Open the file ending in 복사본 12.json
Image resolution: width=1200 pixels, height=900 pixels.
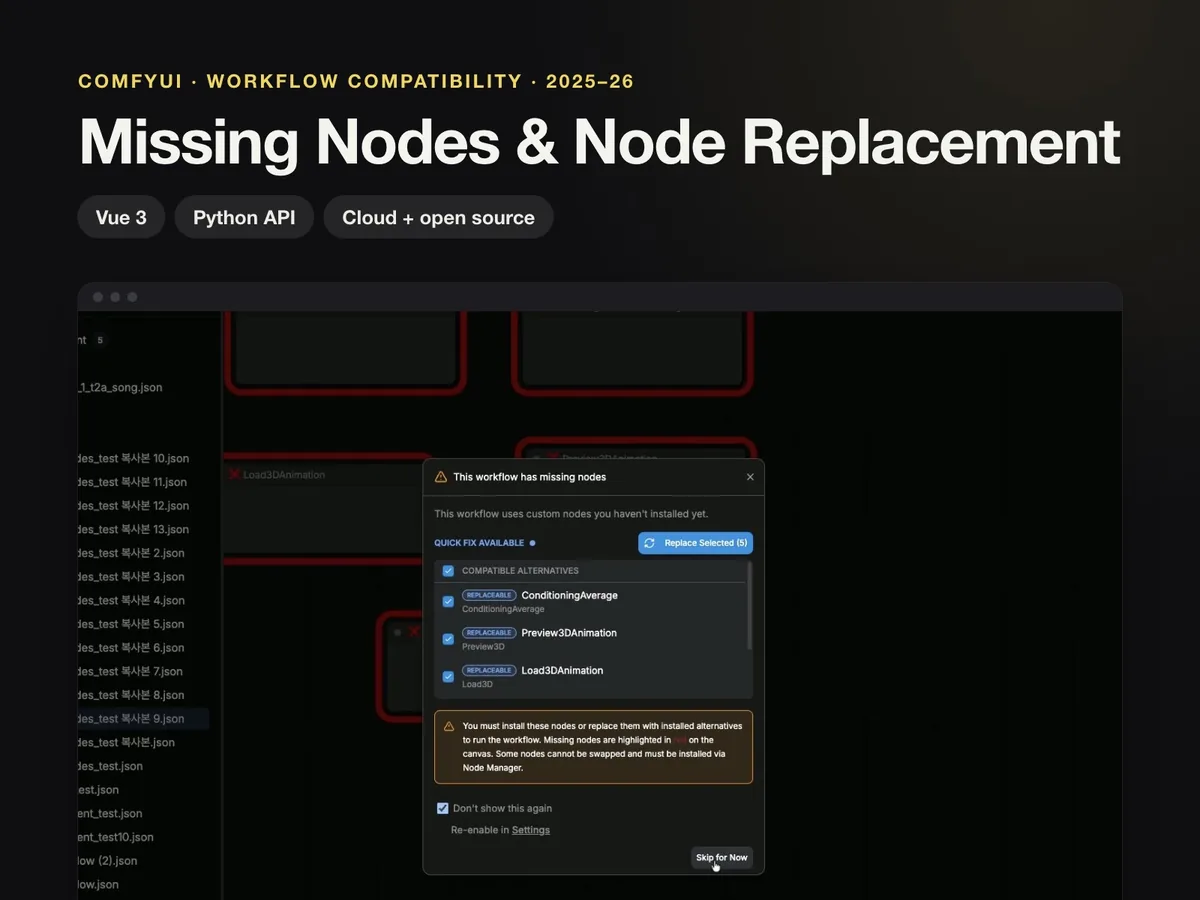click(x=133, y=506)
